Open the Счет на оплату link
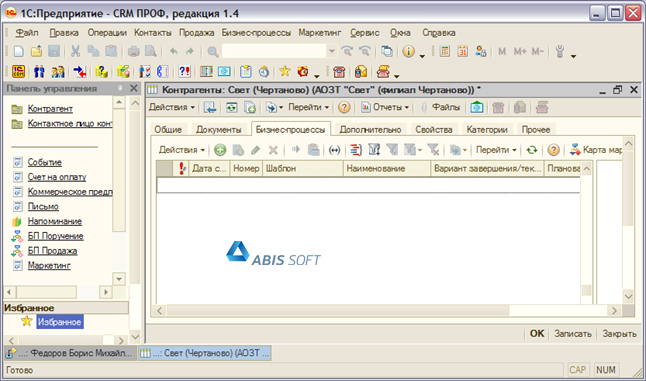The height and width of the screenshot is (381, 646). click(57, 177)
